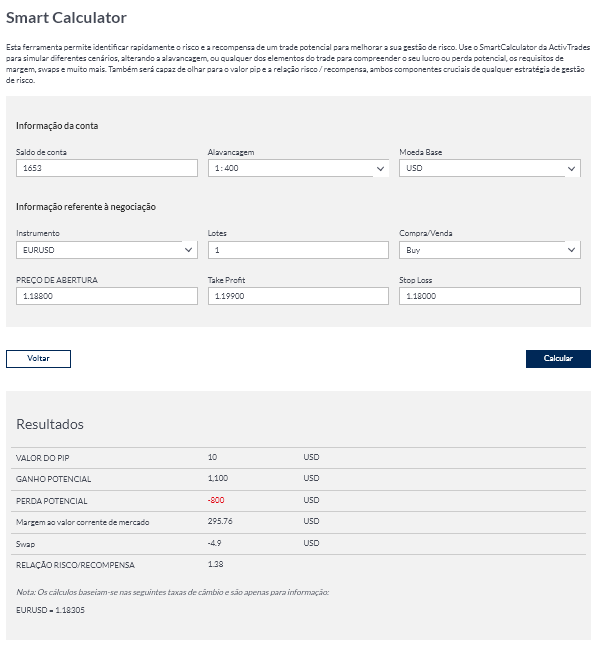Click the Smart Calculator heading
Screen dimensions: 598x647
tap(66, 18)
